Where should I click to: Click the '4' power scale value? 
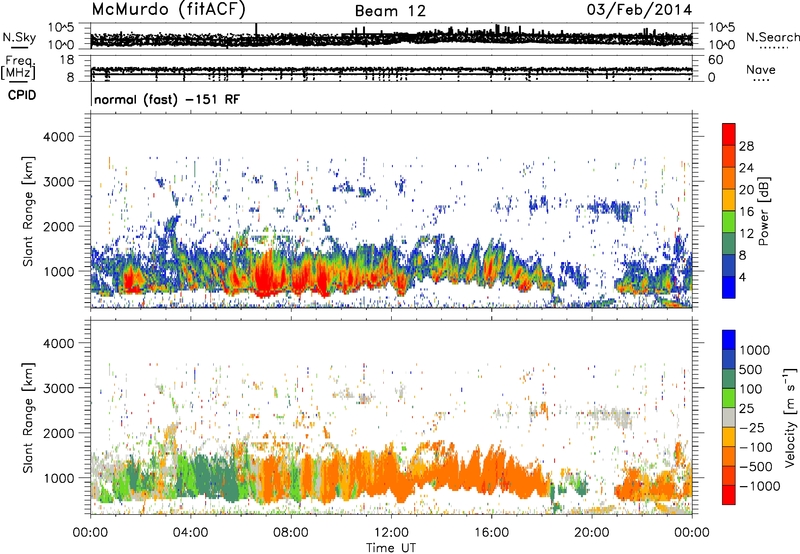click(x=742, y=277)
